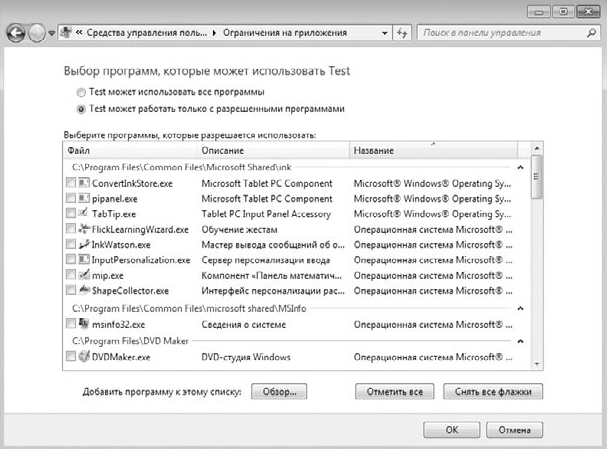The image size is (607, 449).
Task: Click the program list scrollbar thumb
Action: click(537, 177)
